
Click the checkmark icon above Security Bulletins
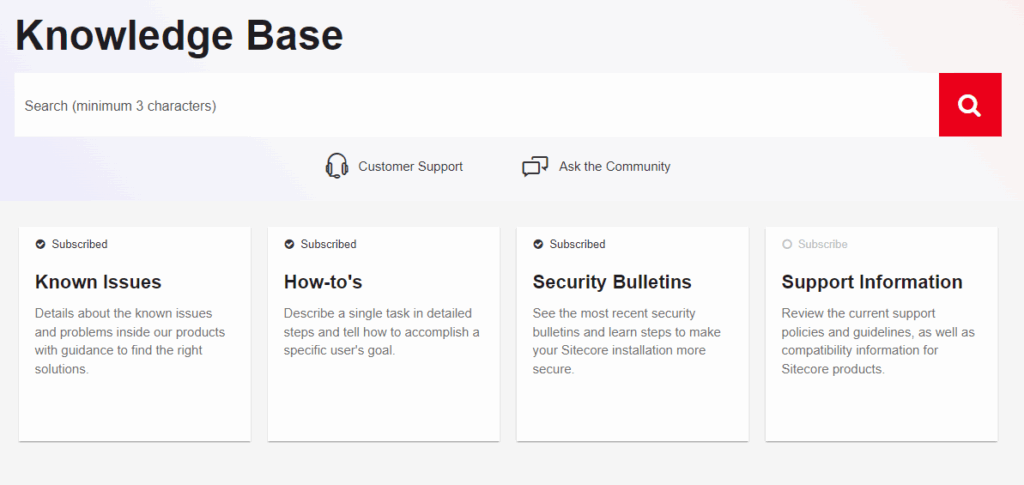click(538, 244)
